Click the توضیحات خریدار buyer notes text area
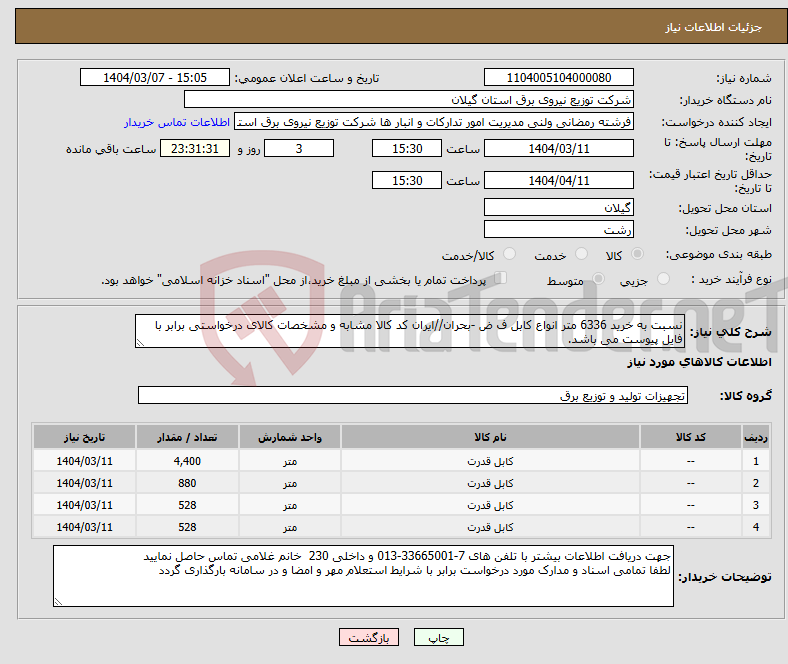This screenshot has height=664, width=788. pyautogui.click(x=364, y=576)
